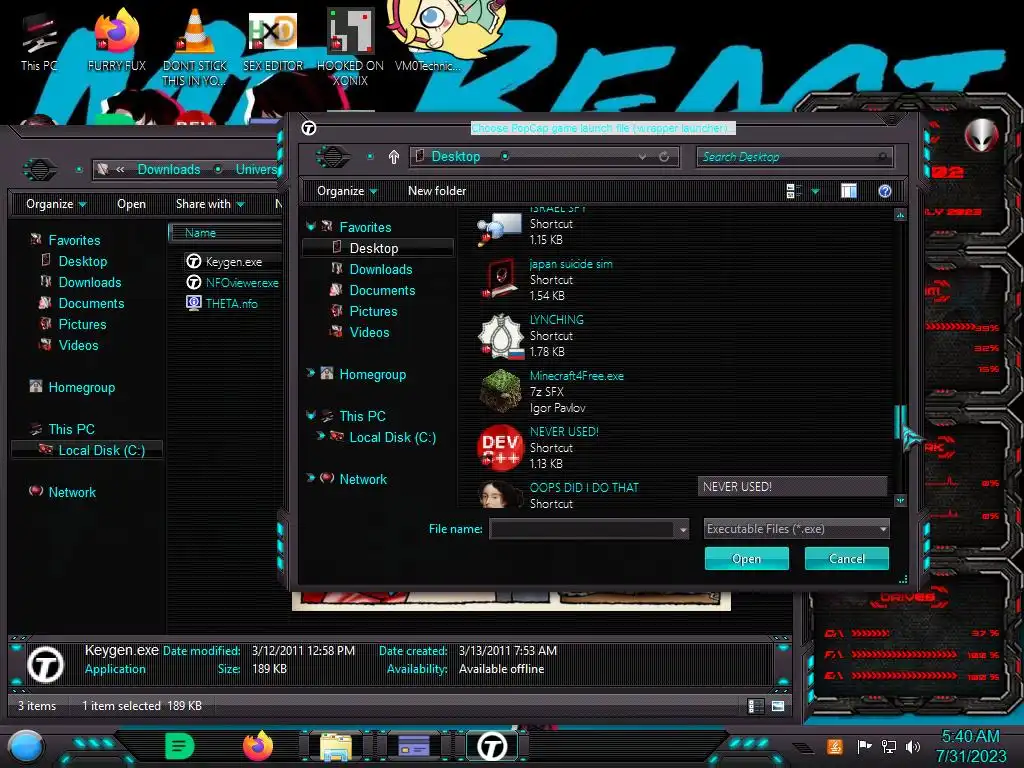This screenshot has width=1024, height=768.
Task: Toggle the preview pane icon in dialog
Action: pos(848,191)
